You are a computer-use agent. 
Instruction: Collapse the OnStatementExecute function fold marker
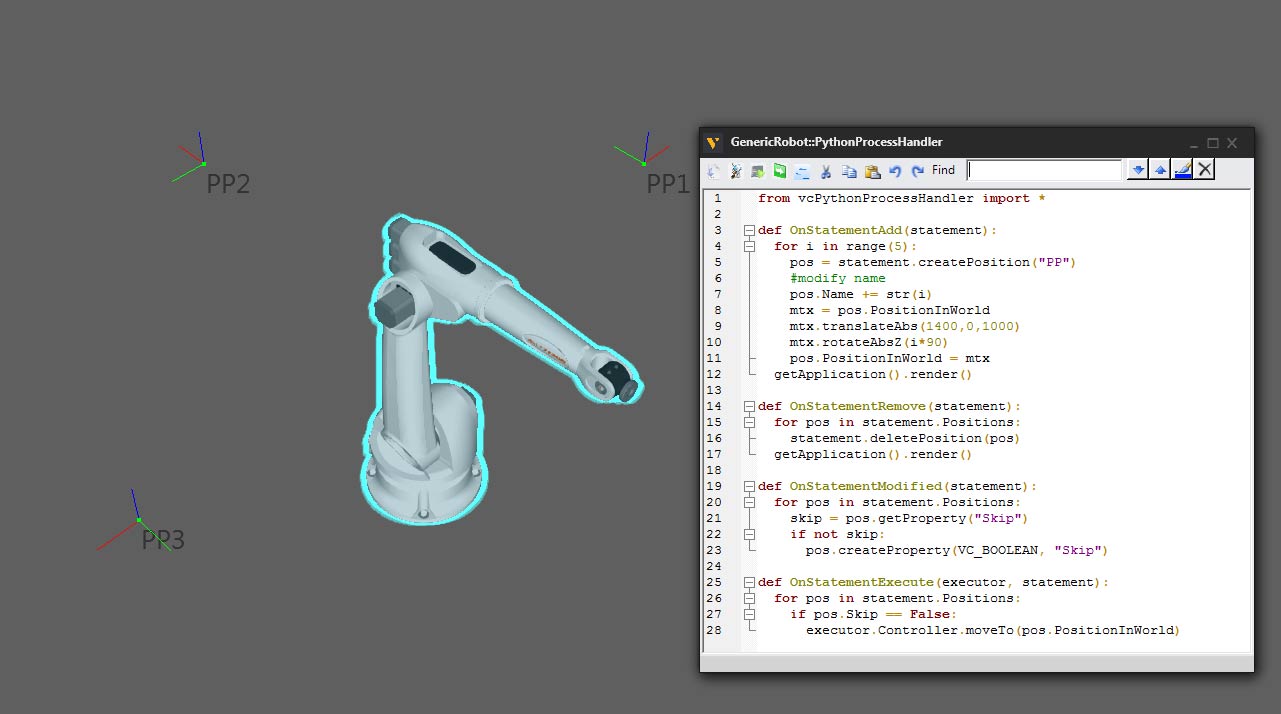point(749,582)
